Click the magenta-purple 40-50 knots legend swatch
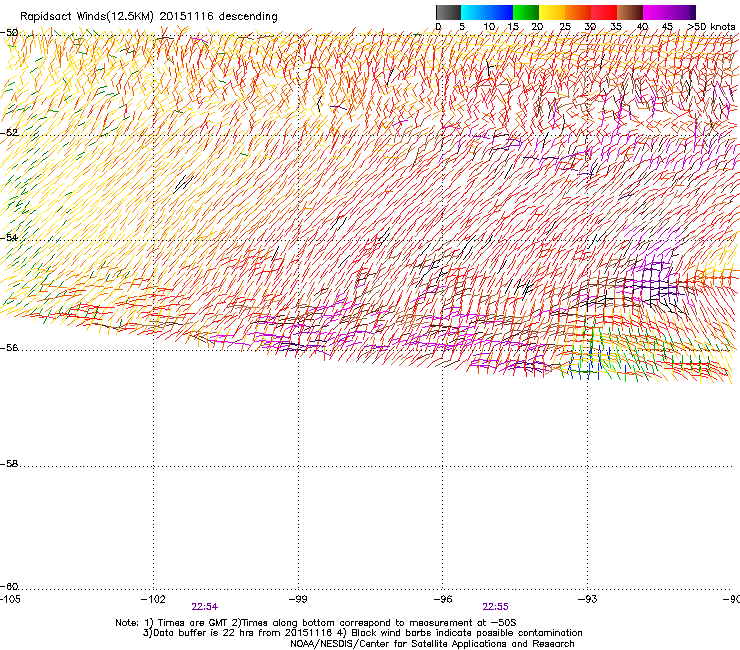The height and width of the screenshot is (650, 740). click(669, 12)
